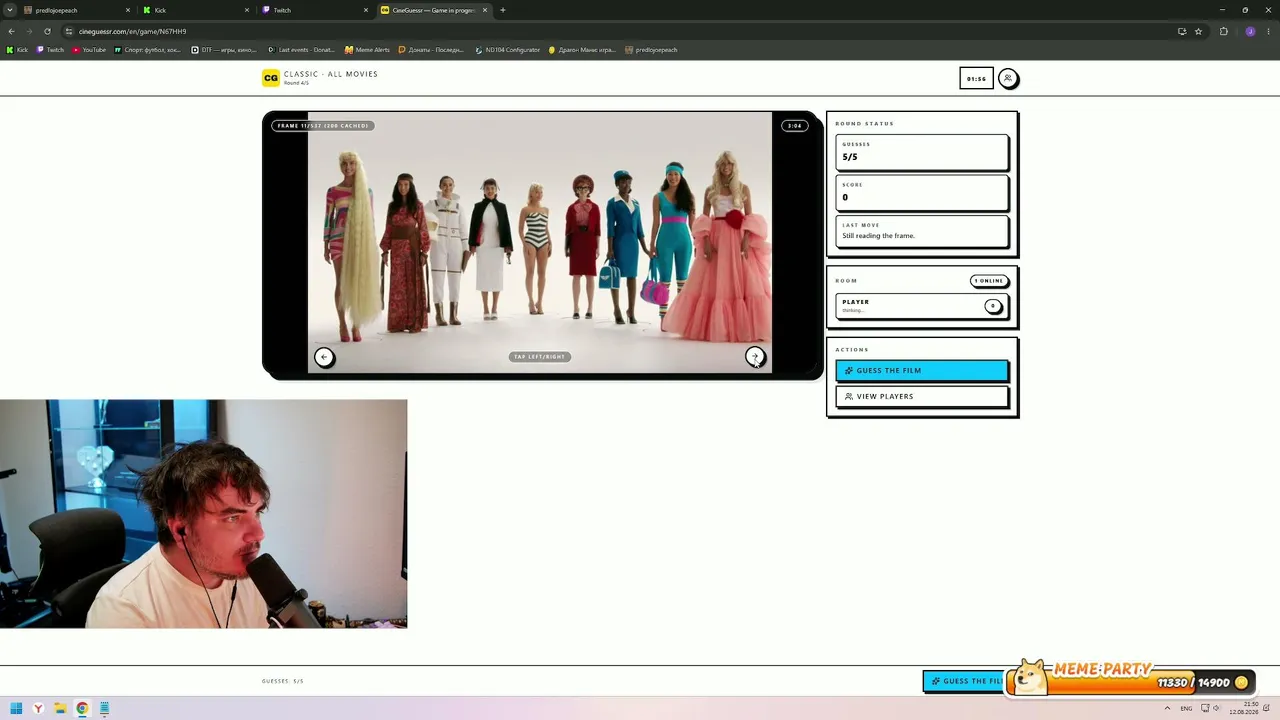Open the Kick bookmark
The height and width of the screenshot is (720, 1280).
[x=17, y=50]
